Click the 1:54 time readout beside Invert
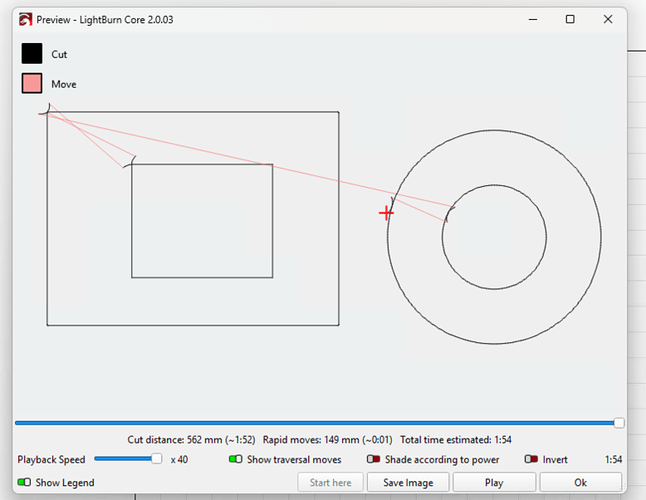The width and height of the screenshot is (646, 500). [613, 459]
